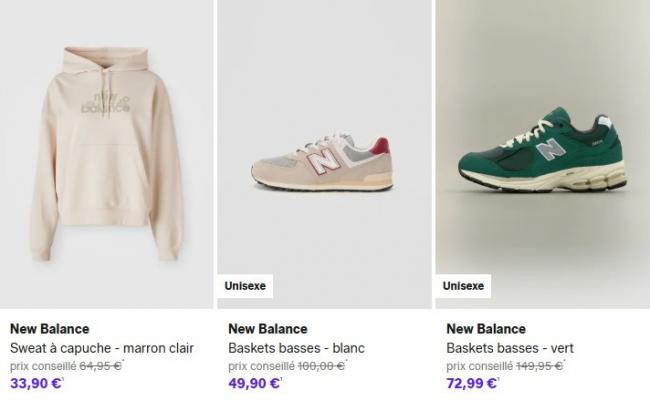
Task: Click the 72,99 € sale price
Action: pyautogui.click(x=472, y=383)
